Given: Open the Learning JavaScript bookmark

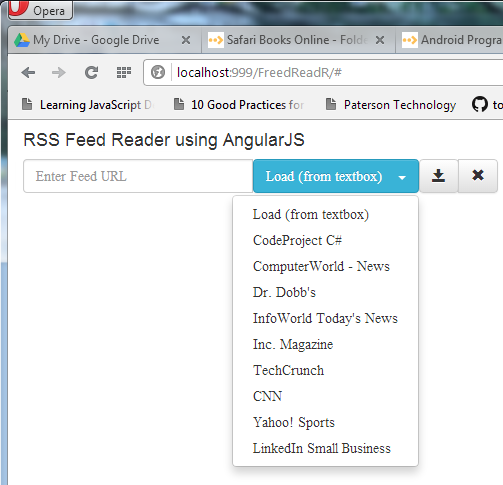Looking at the screenshot, I should coord(87,105).
